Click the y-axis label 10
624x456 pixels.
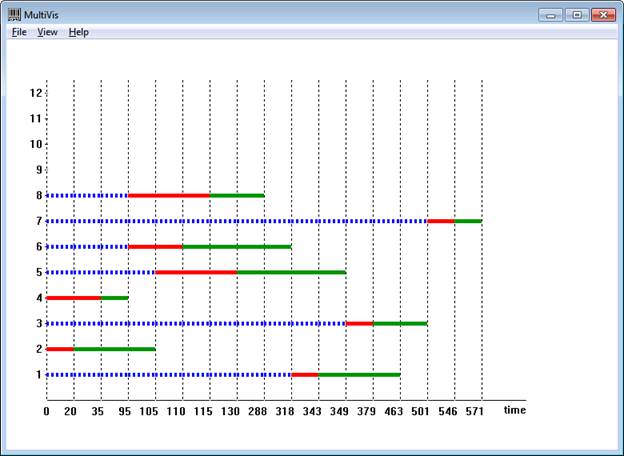point(36,144)
